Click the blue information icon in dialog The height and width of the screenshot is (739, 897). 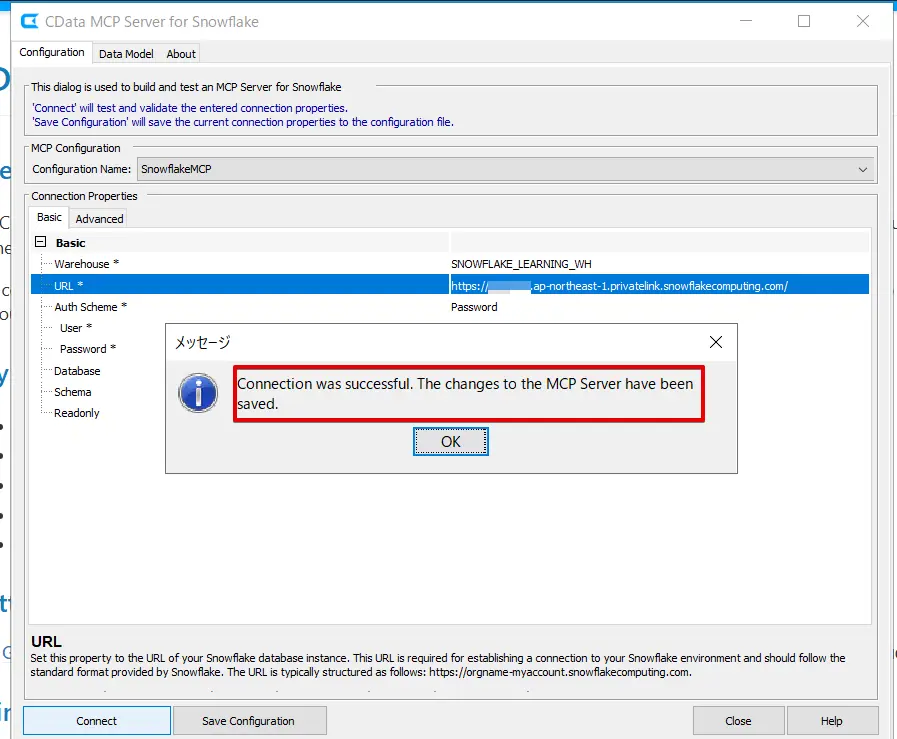point(198,393)
